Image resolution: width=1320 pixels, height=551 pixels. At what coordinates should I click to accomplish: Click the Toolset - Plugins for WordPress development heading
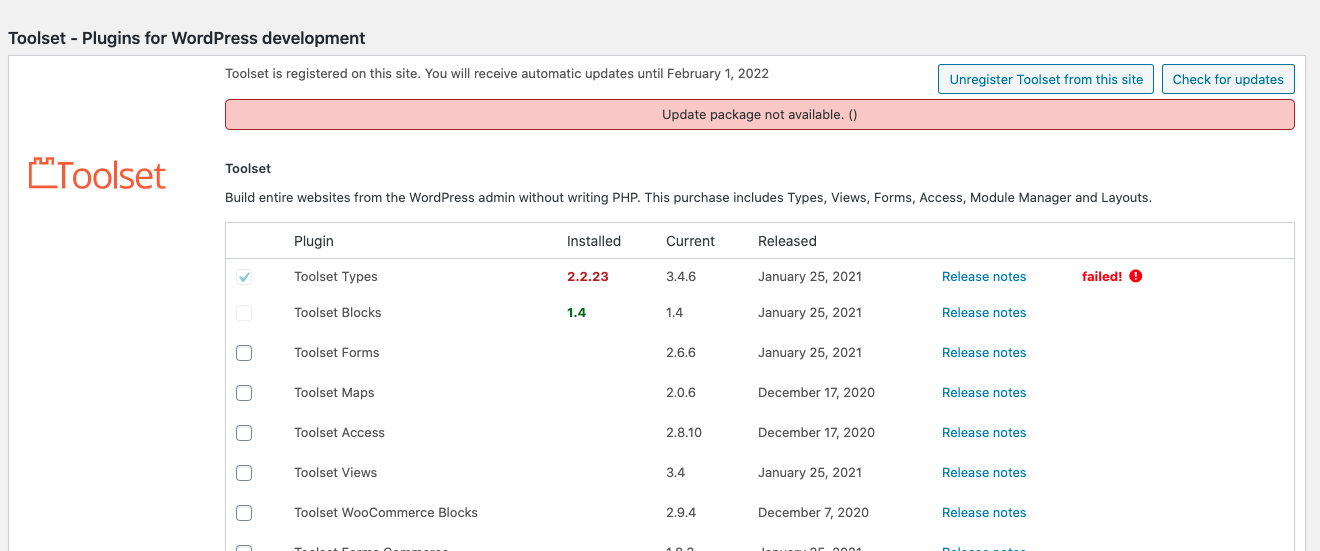[187, 38]
